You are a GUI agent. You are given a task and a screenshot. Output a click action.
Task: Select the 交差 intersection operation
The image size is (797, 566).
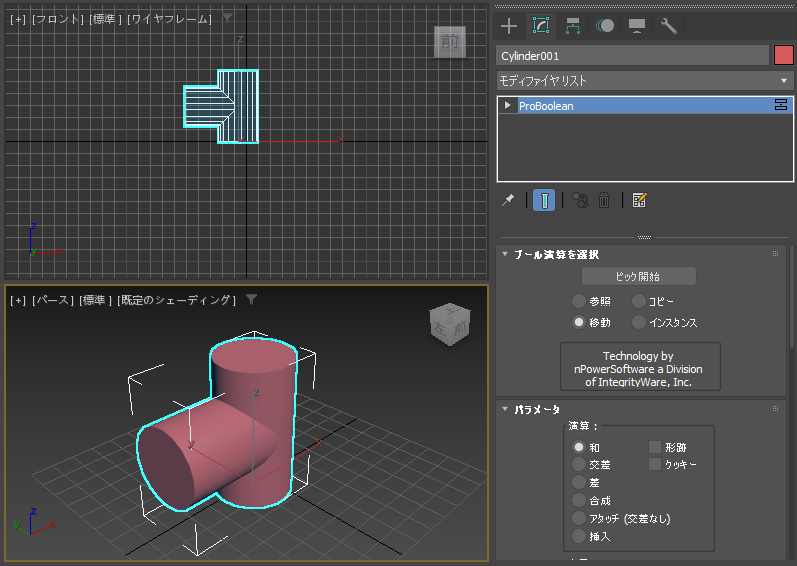point(579,464)
